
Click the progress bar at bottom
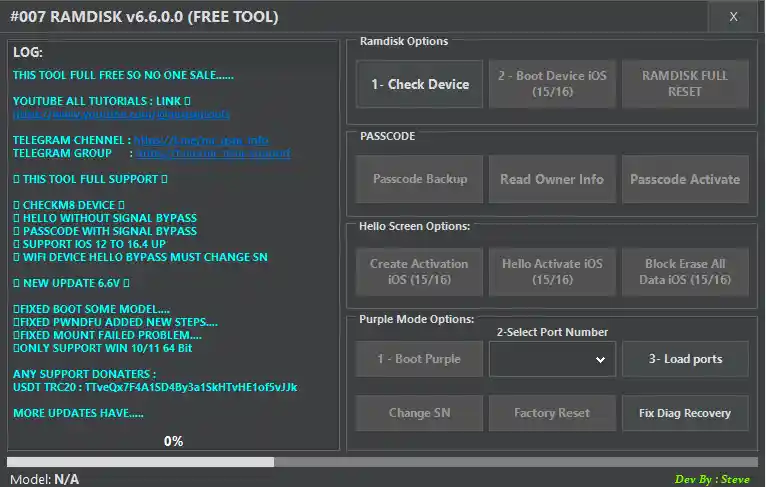point(383,462)
